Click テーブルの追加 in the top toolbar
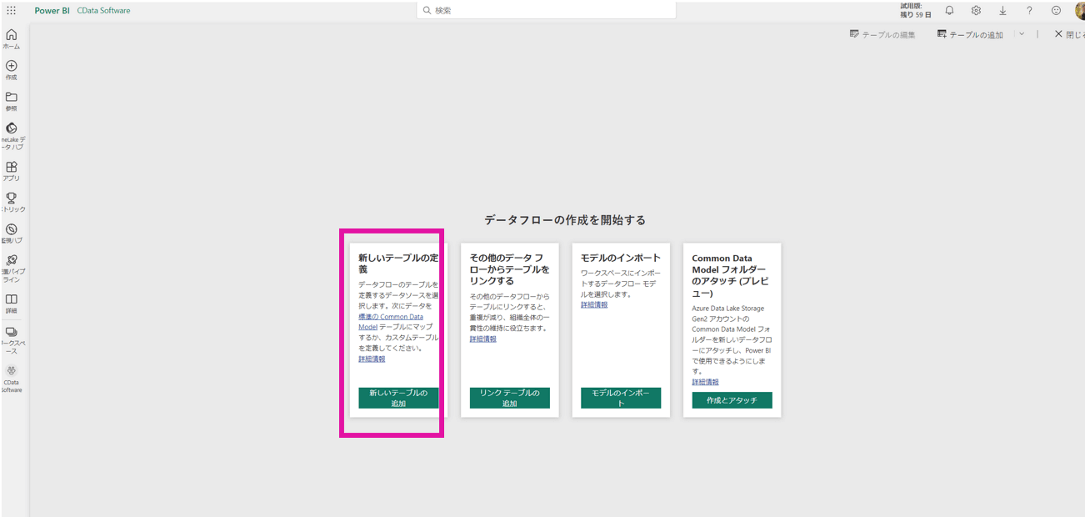1085x517 pixels. (x=970, y=34)
